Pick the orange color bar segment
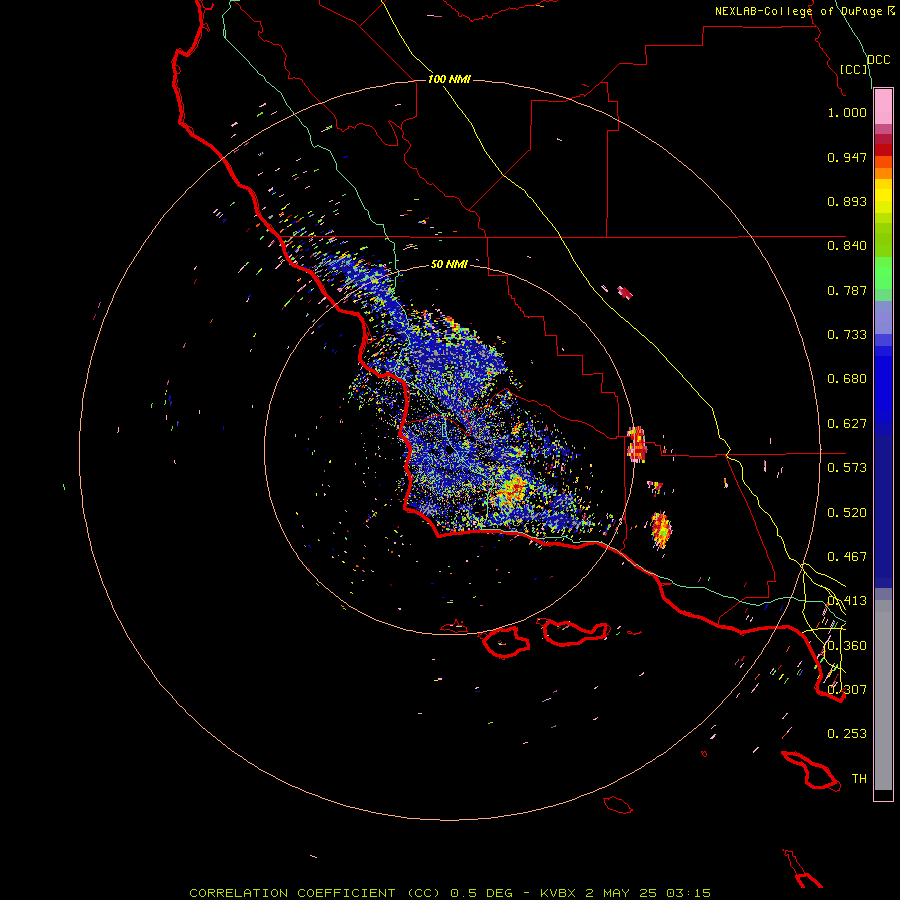This screenshot has width=900, height=900. (883, 173)
